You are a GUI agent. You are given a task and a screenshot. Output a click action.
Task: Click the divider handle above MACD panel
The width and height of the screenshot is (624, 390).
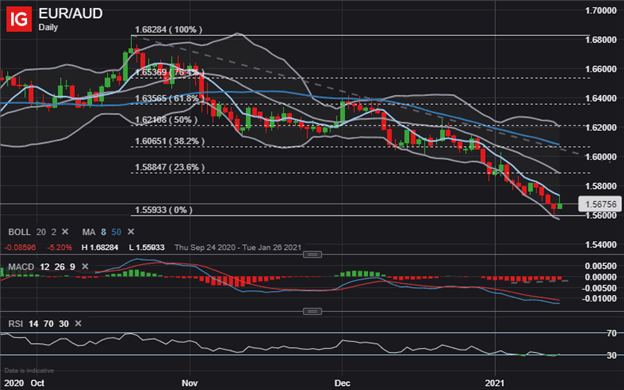coord(312,254)
